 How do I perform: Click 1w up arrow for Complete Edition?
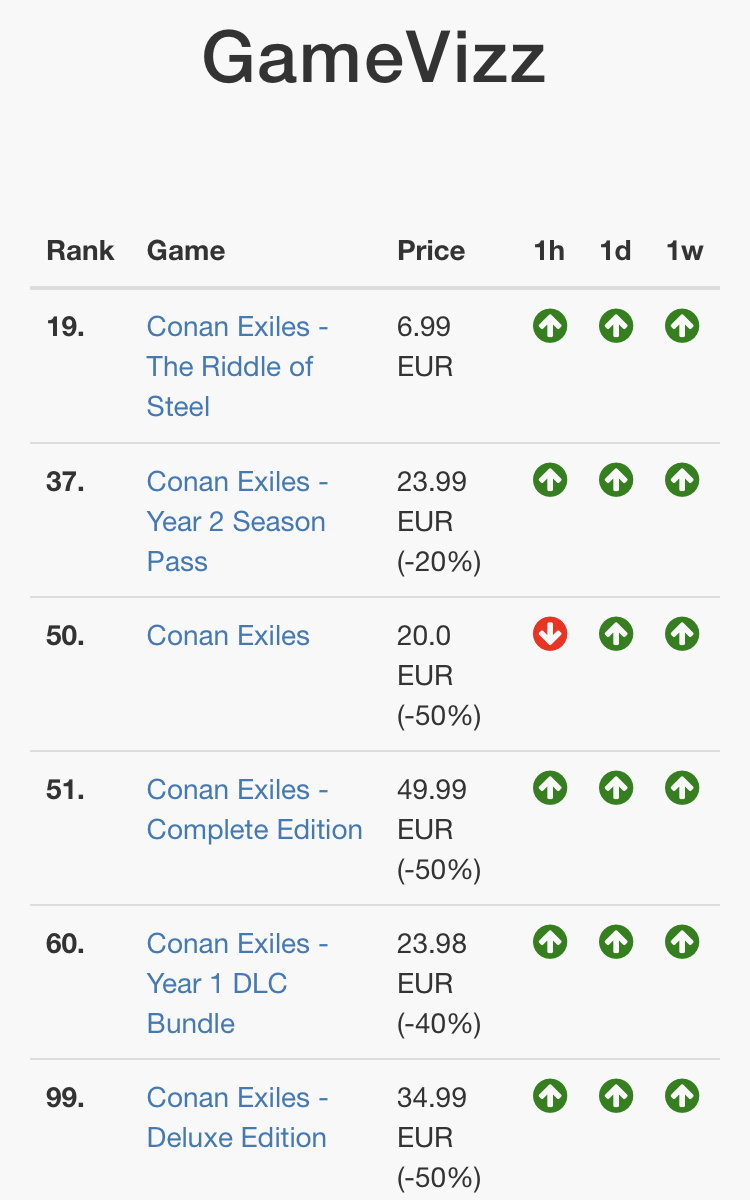pos(682,788)
